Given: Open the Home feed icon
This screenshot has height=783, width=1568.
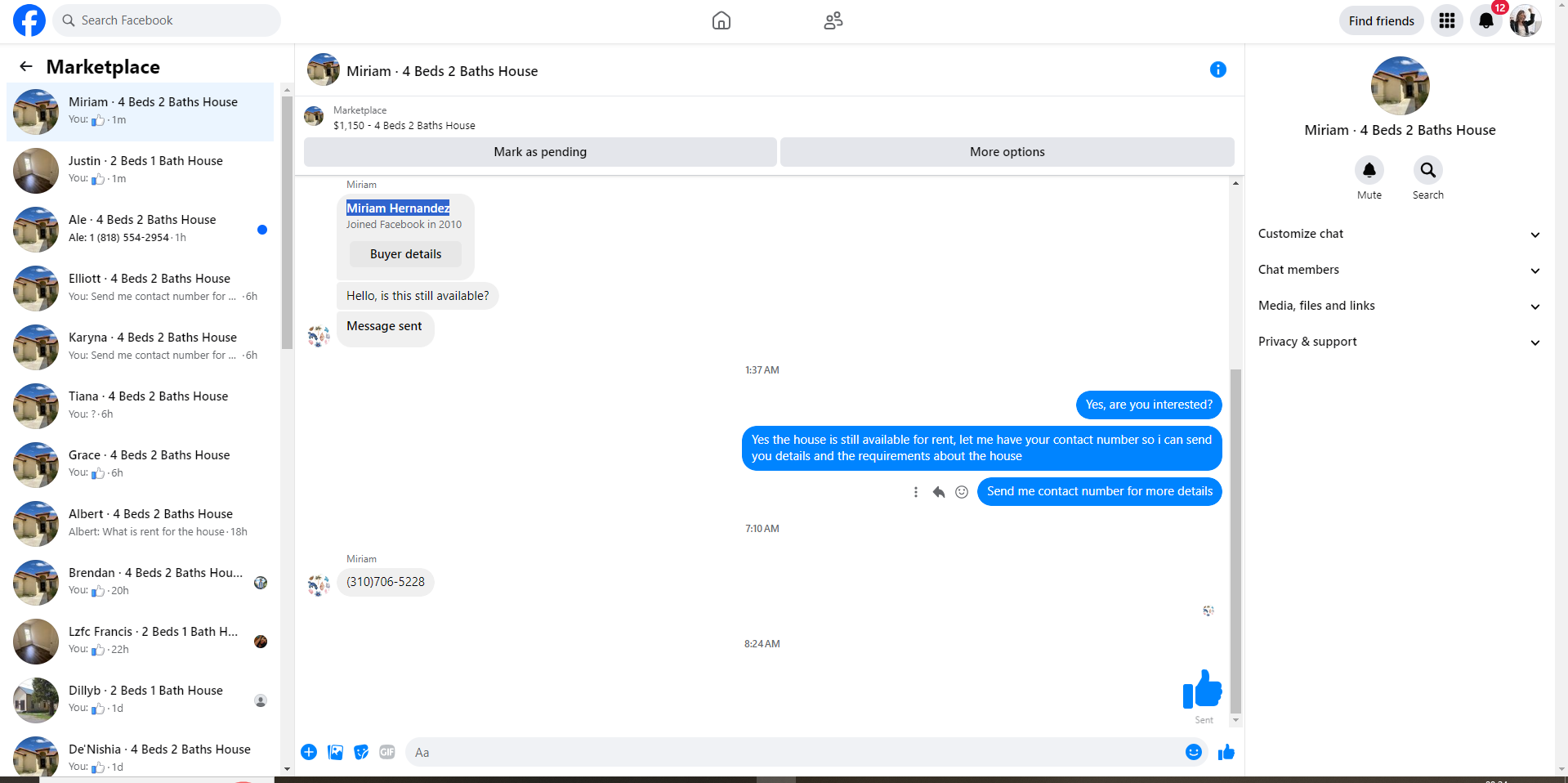Looking at the screenshot, I should tap(721, 20).
